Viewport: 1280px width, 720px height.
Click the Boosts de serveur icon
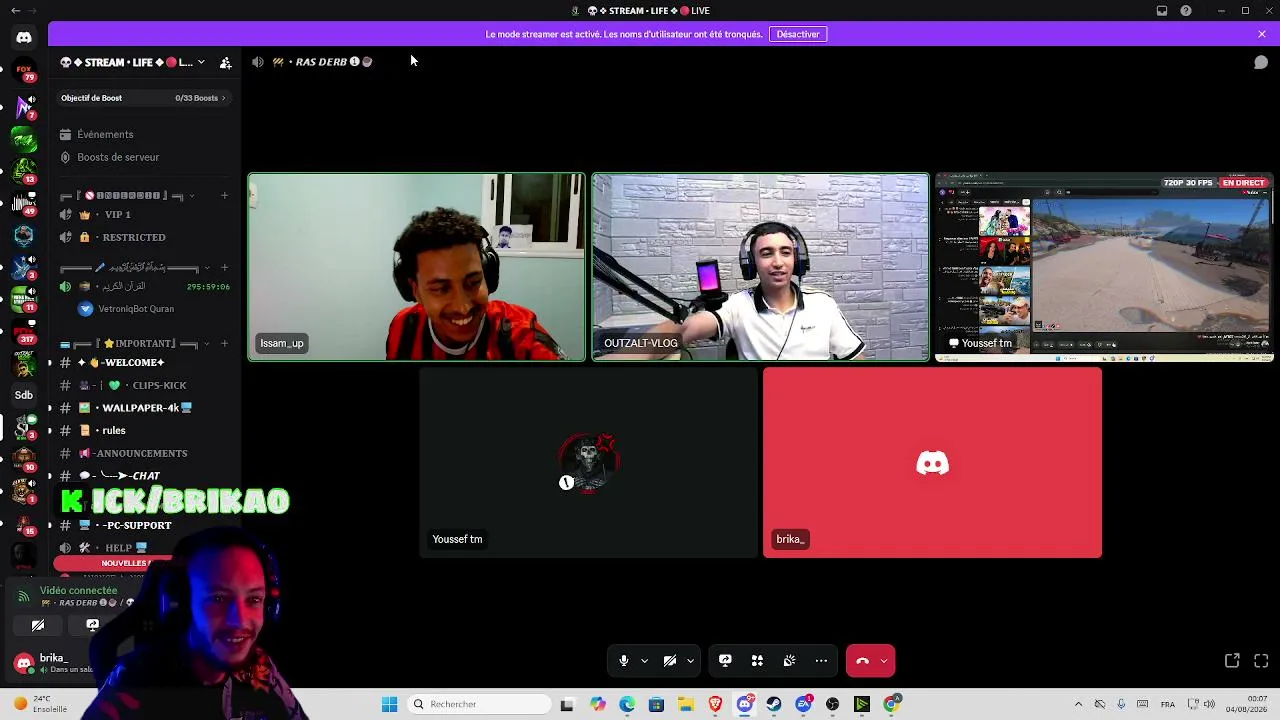(66, 157)
